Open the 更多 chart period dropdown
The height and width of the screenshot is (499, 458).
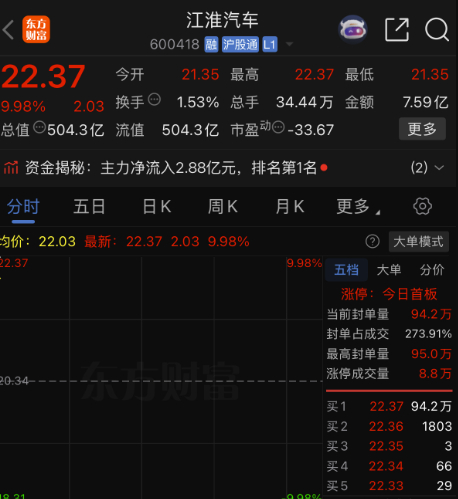tap(358, 207)
